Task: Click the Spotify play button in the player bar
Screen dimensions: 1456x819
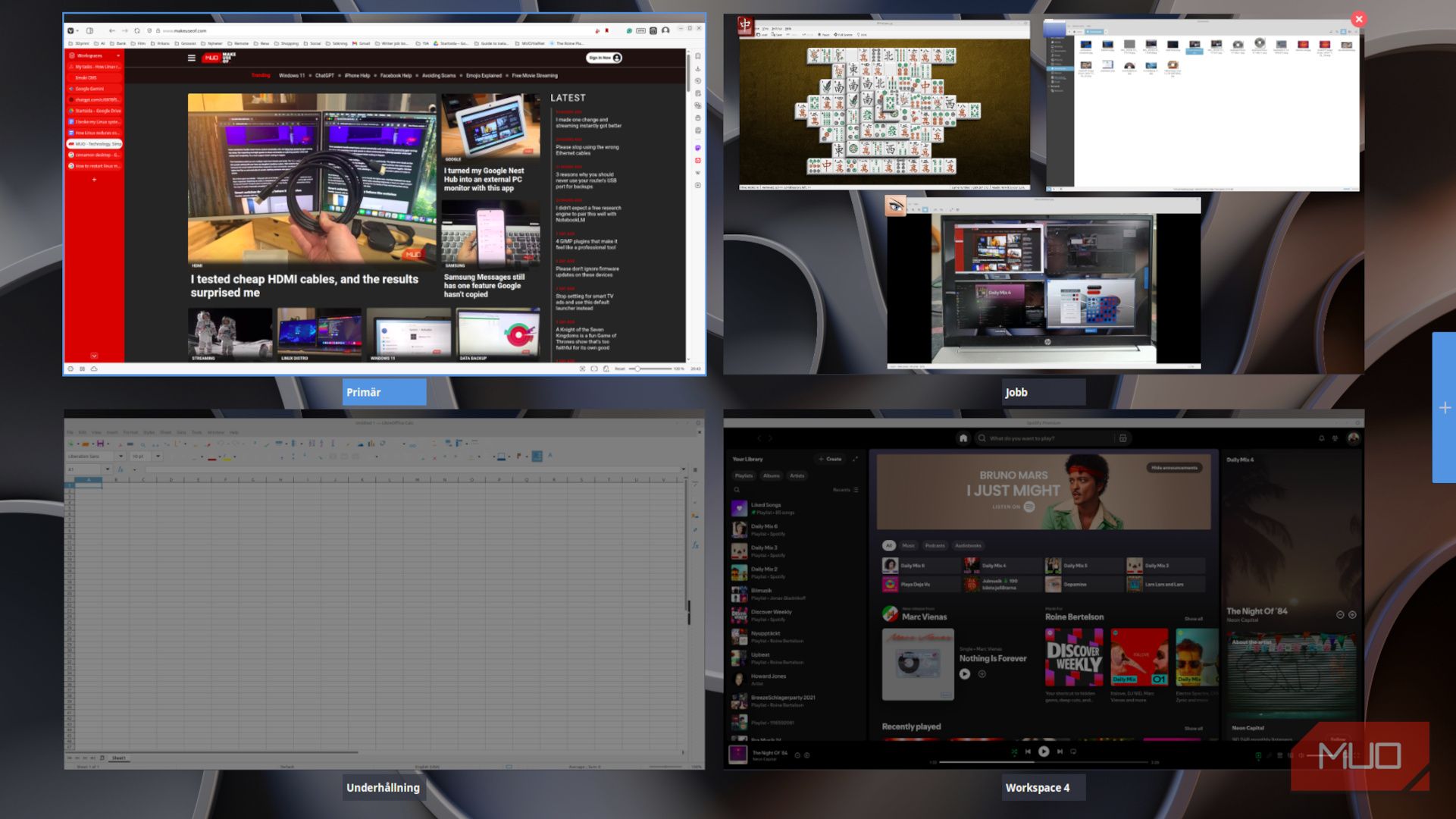Action: pyautogui.click(x=1044, y=752)
